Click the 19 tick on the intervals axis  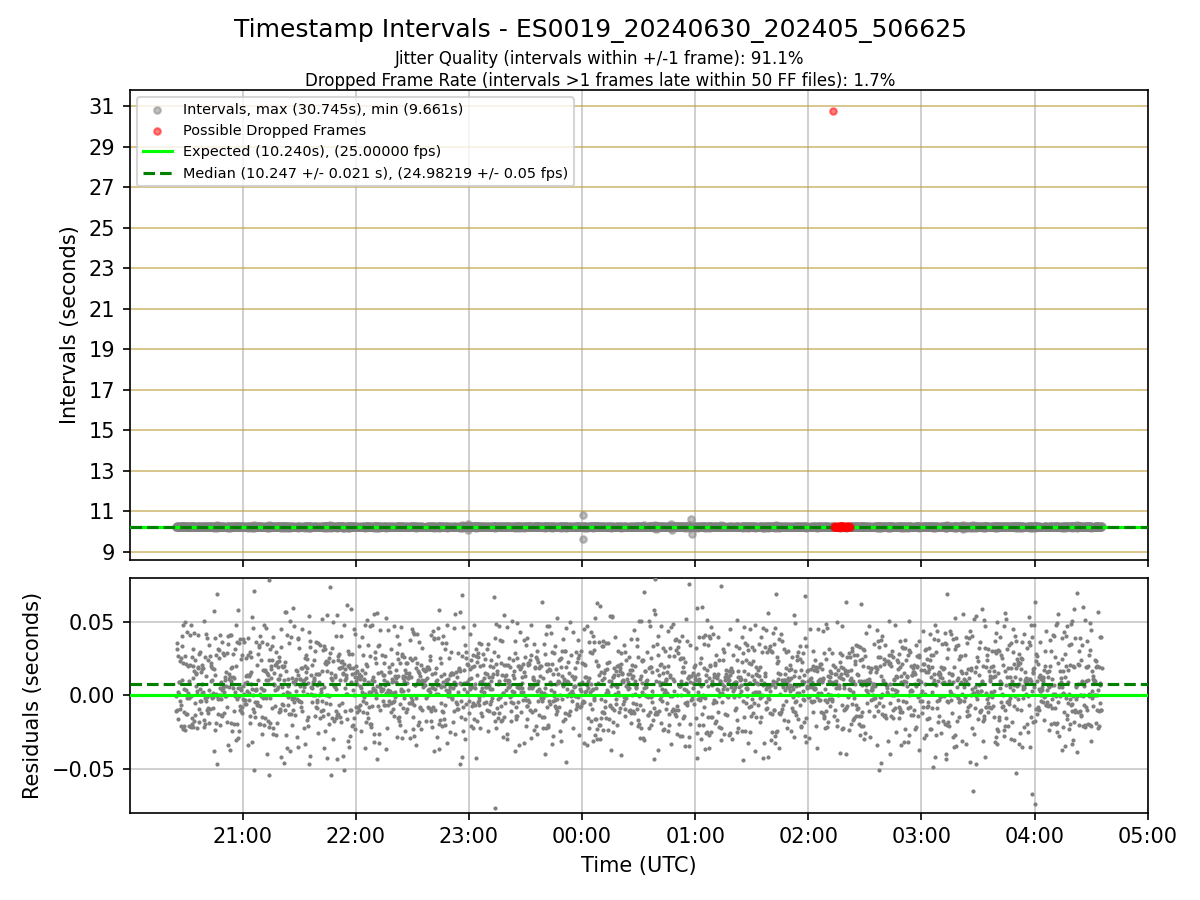click(102, 349)
